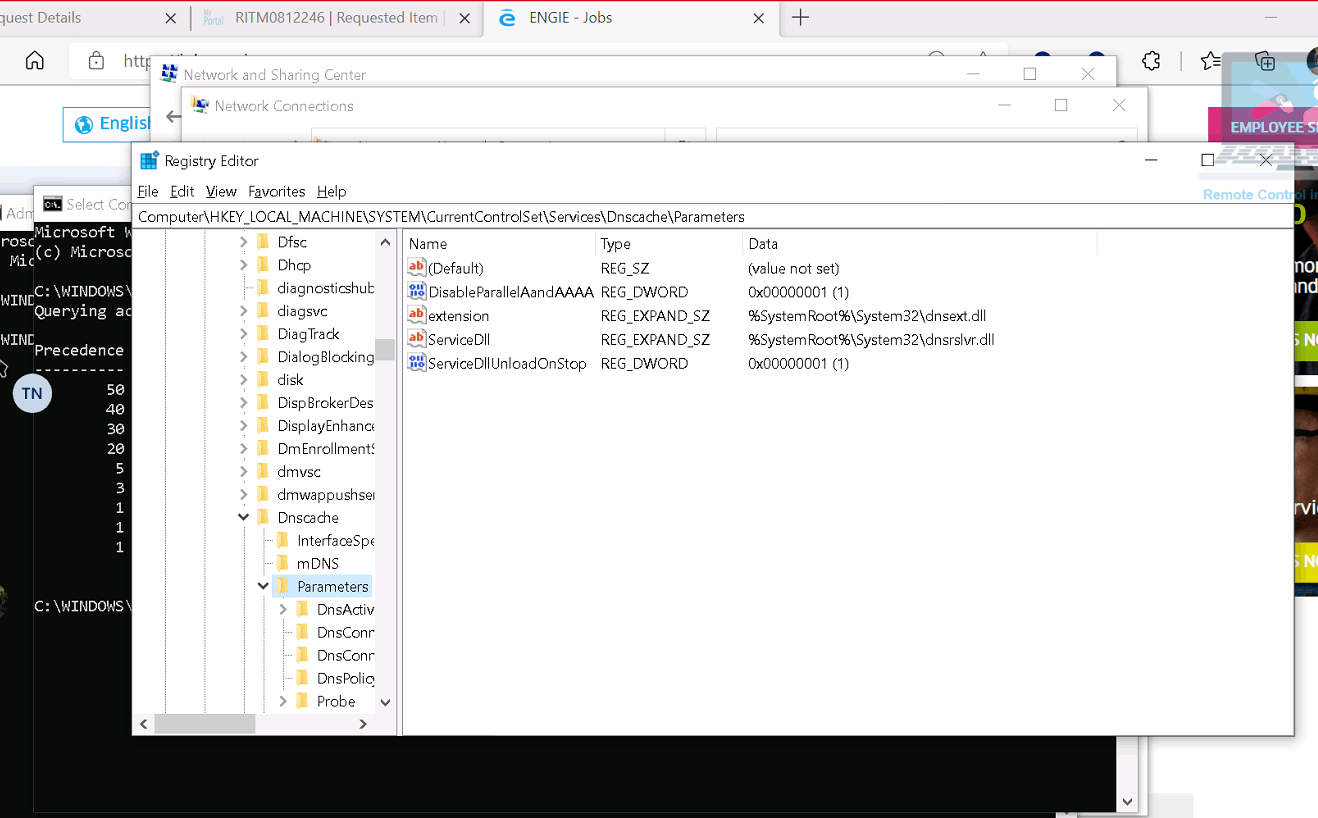Screen dimensions: 1318x818
Task: Click the icon next to the extension value
Action: [417, 316]
